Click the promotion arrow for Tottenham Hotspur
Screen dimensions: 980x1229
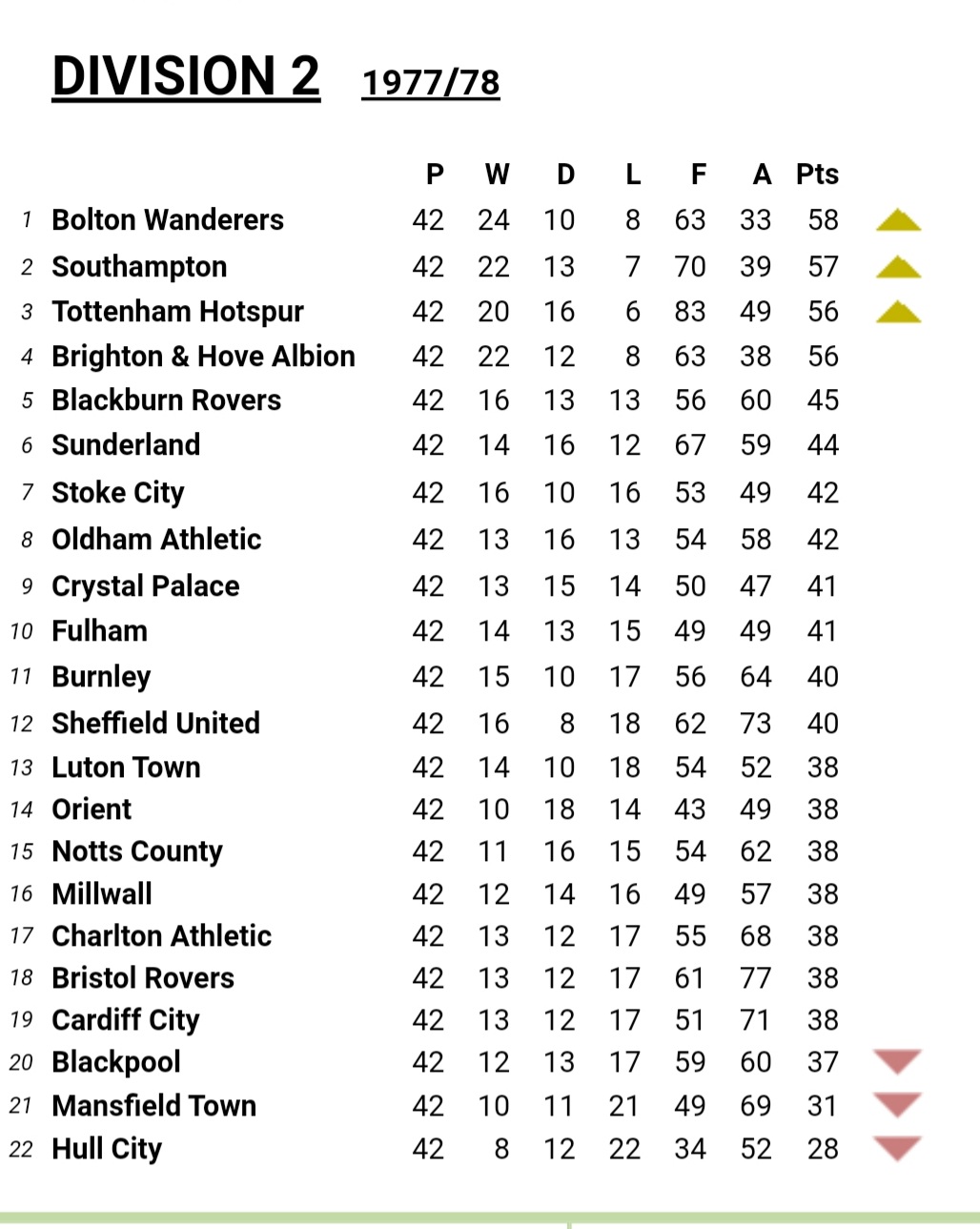[898, 313]
